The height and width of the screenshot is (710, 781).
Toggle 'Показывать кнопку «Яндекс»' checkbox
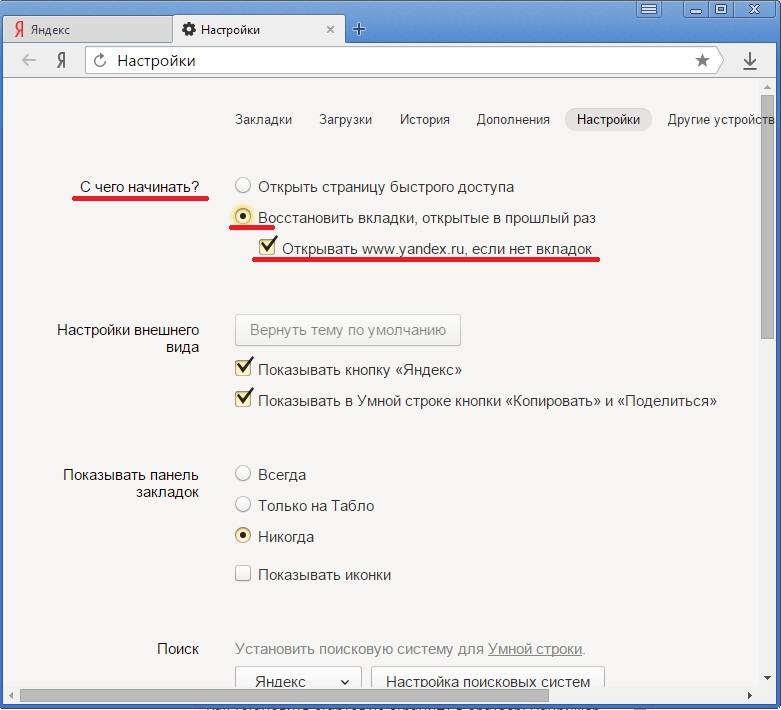[244, 367]
